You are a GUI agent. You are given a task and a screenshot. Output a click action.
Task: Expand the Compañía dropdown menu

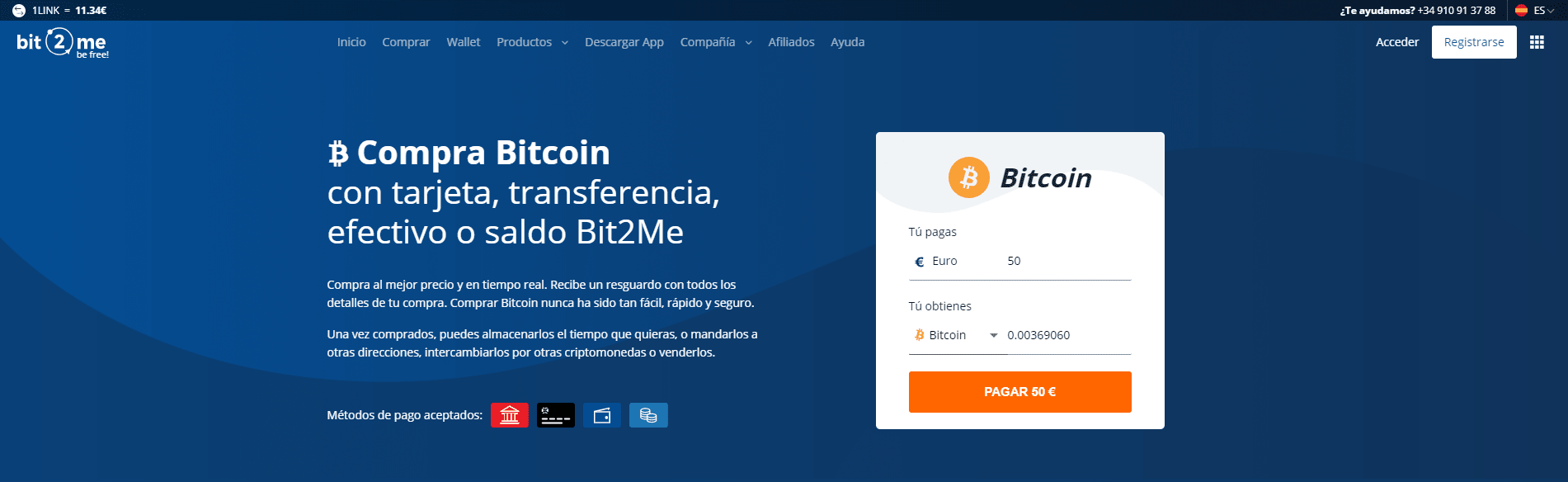click(x=716, y=42)
